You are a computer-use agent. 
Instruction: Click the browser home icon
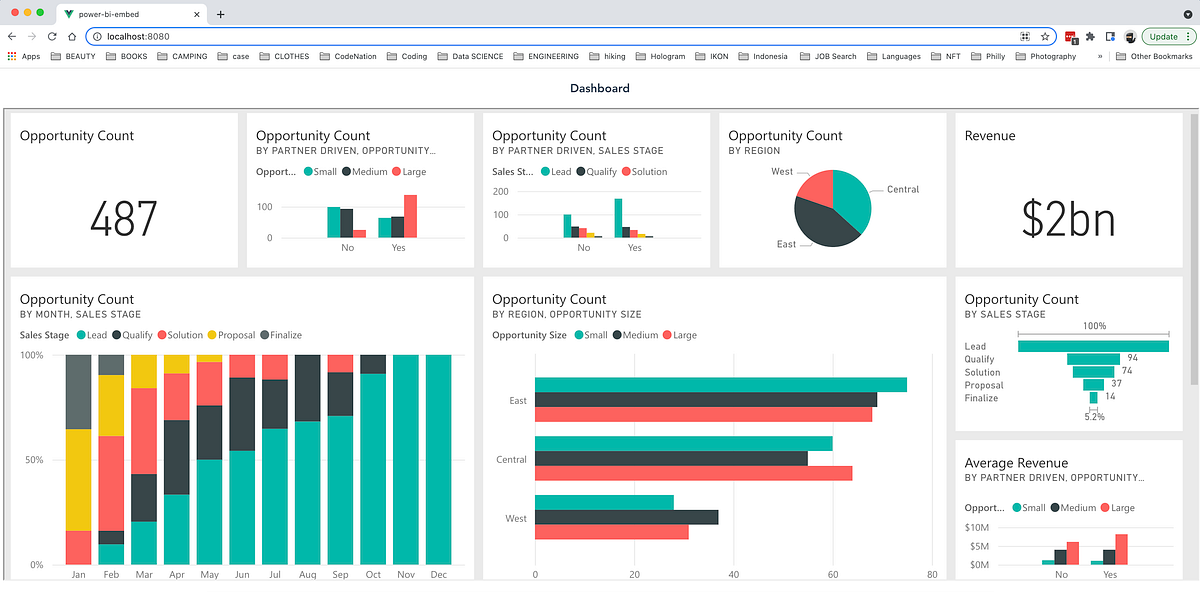[69, 34]
